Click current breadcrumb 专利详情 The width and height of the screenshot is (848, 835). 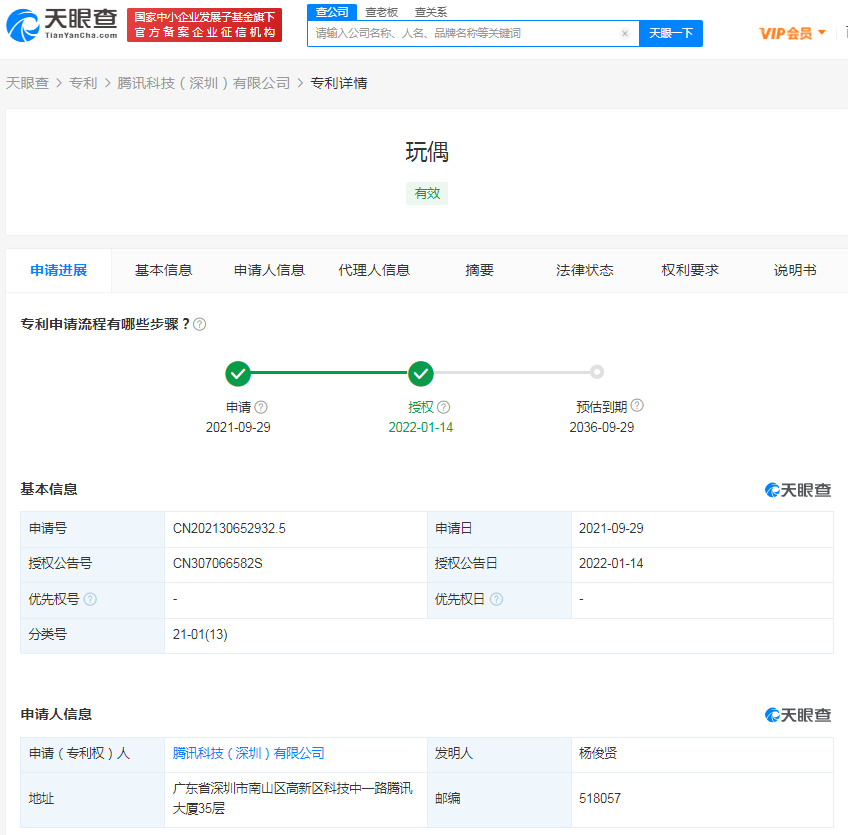click(339, 83)
